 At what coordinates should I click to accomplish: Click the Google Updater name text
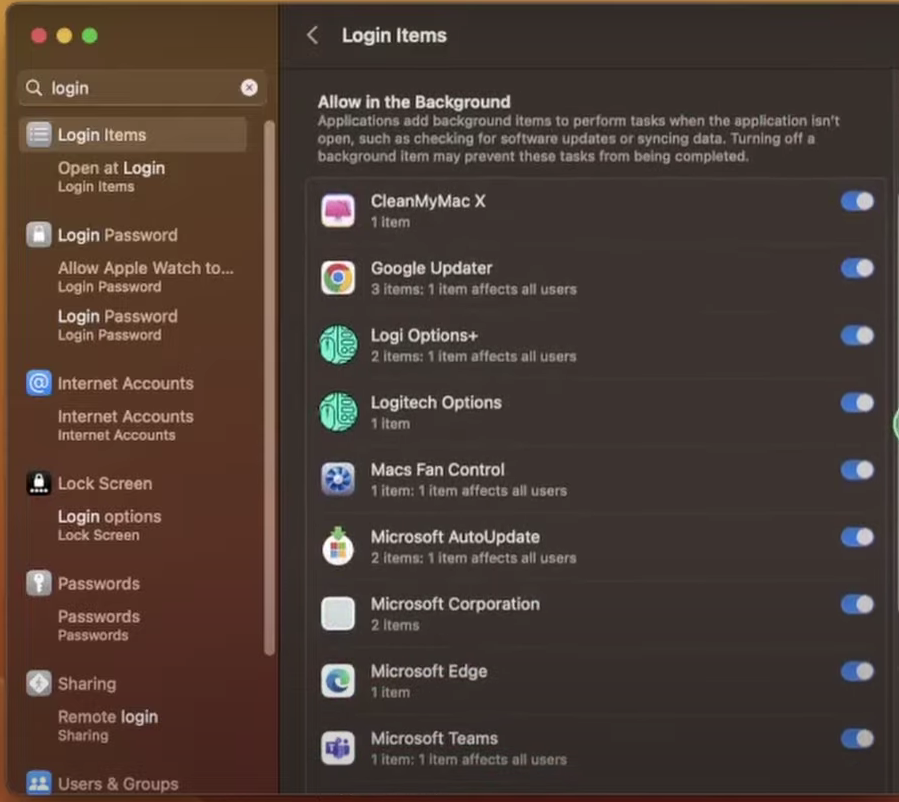(431, 268)
